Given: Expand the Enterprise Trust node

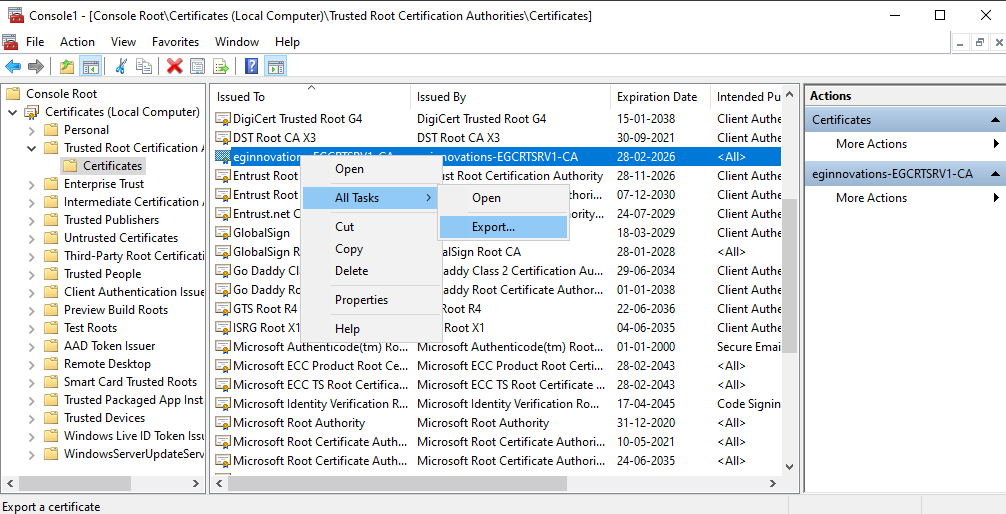Looking at the screenshot, I should coord(32,184).
